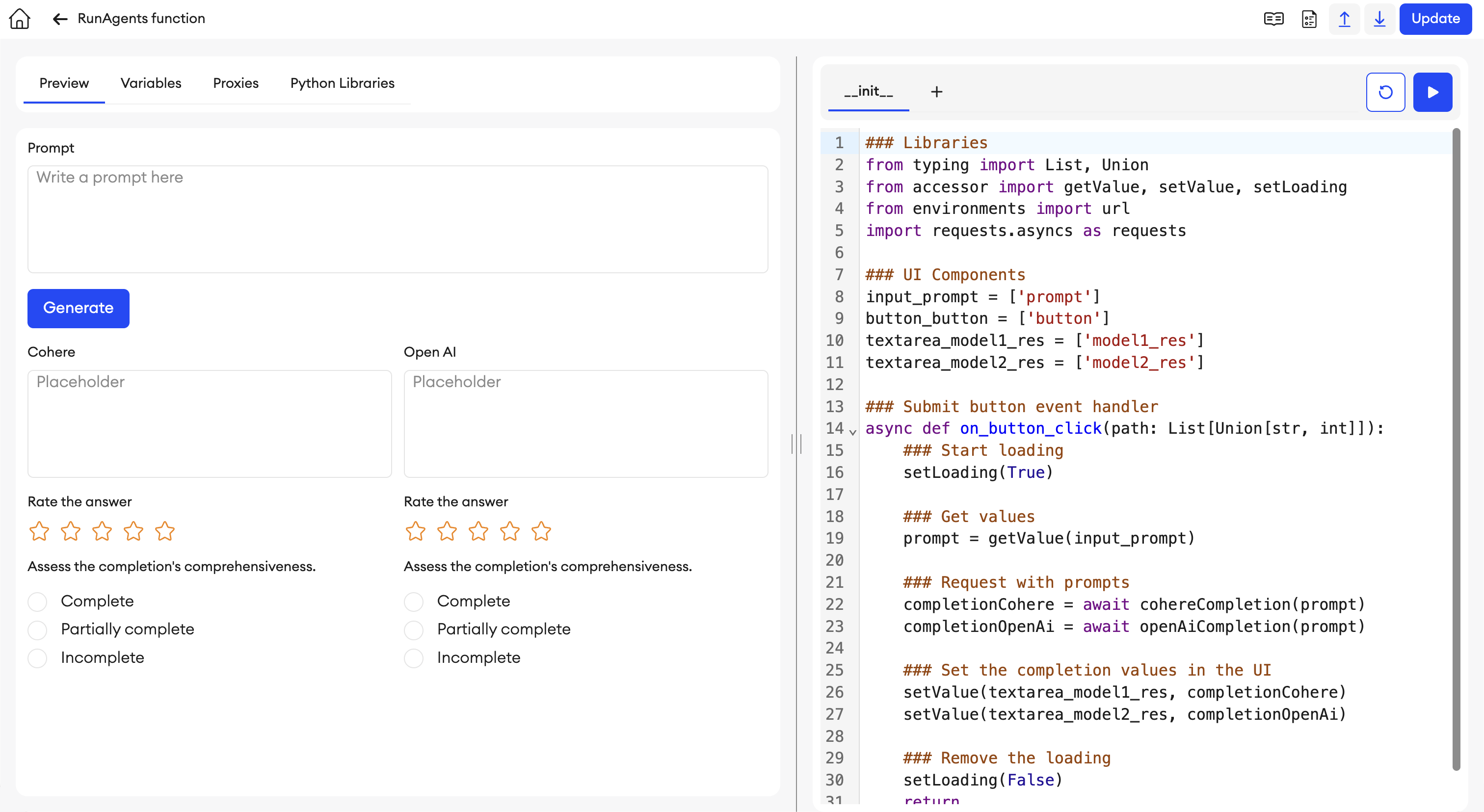Click the prompt text input field
This screenshot has height=812, width=1484.
397,219
